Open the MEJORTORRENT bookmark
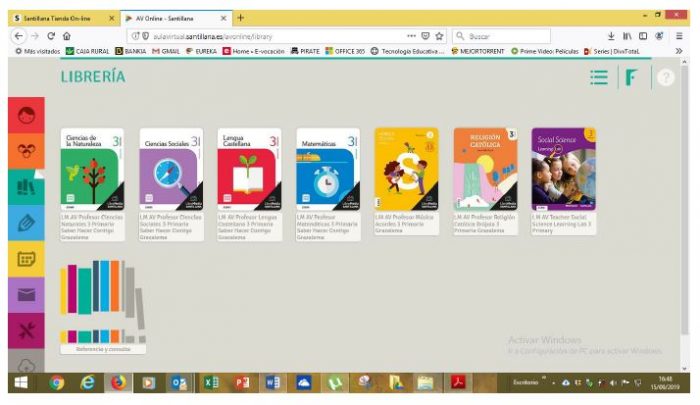This screenshot has height=405, width=700. pos(477,51)
